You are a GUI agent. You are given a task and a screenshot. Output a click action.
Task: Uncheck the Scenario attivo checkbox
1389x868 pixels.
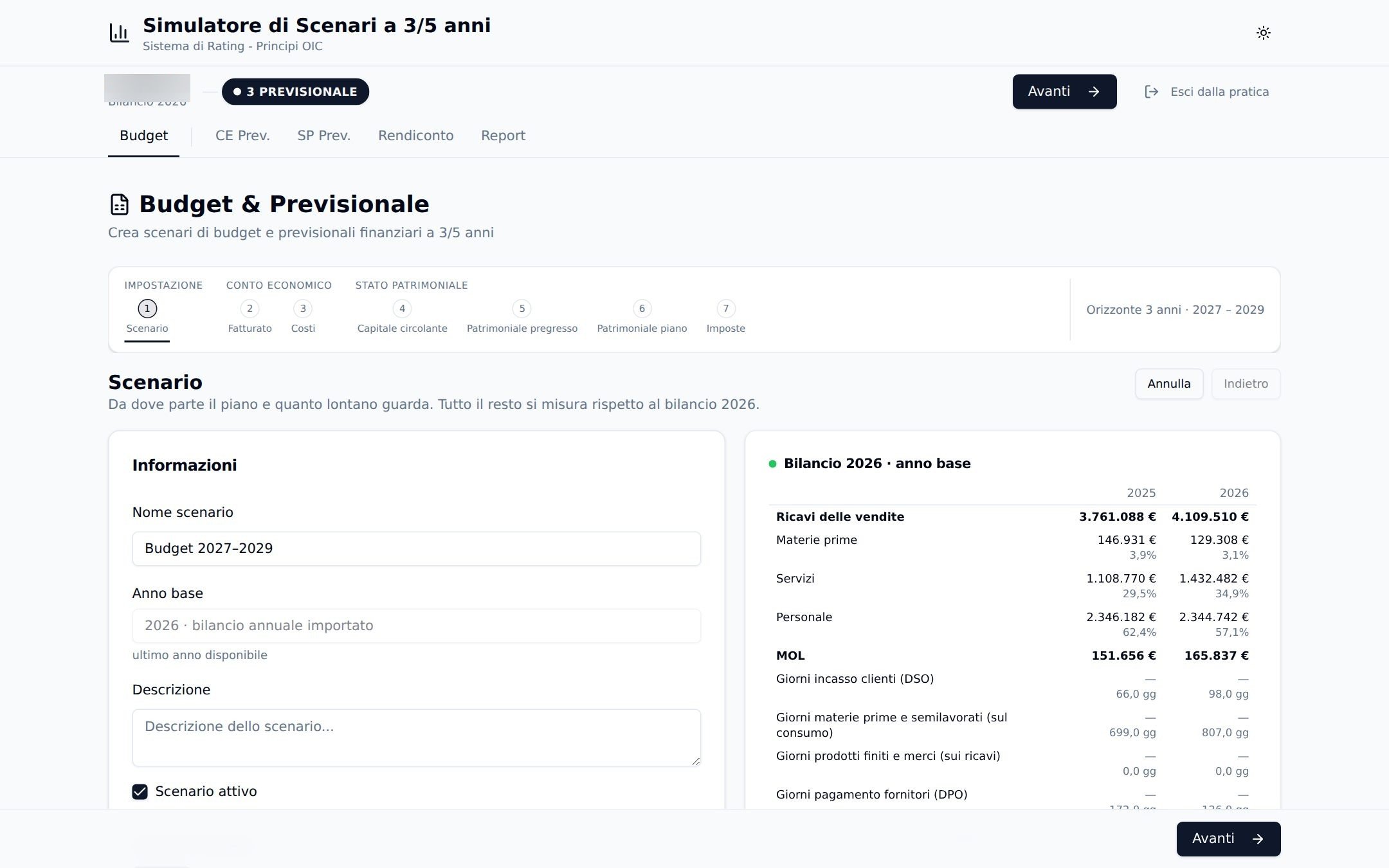140,791
